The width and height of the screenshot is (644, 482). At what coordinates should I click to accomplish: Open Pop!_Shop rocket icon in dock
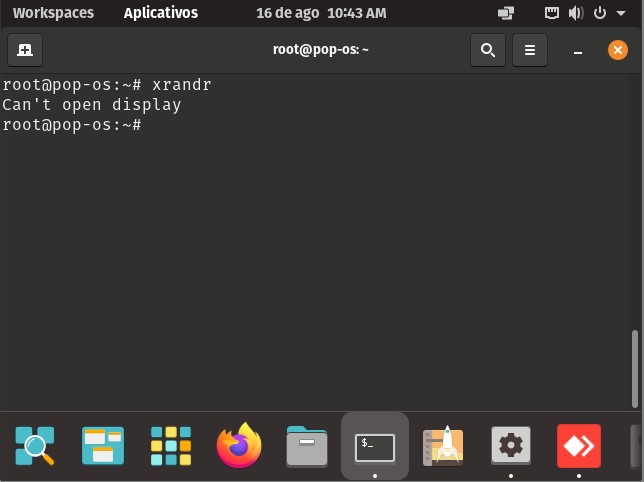pyautogui.click(x=443, y=446)
